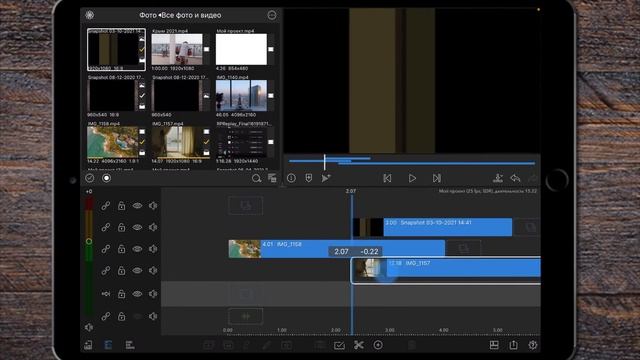
Task: Open the import media icon at bottom left
Action: point(88,345)
